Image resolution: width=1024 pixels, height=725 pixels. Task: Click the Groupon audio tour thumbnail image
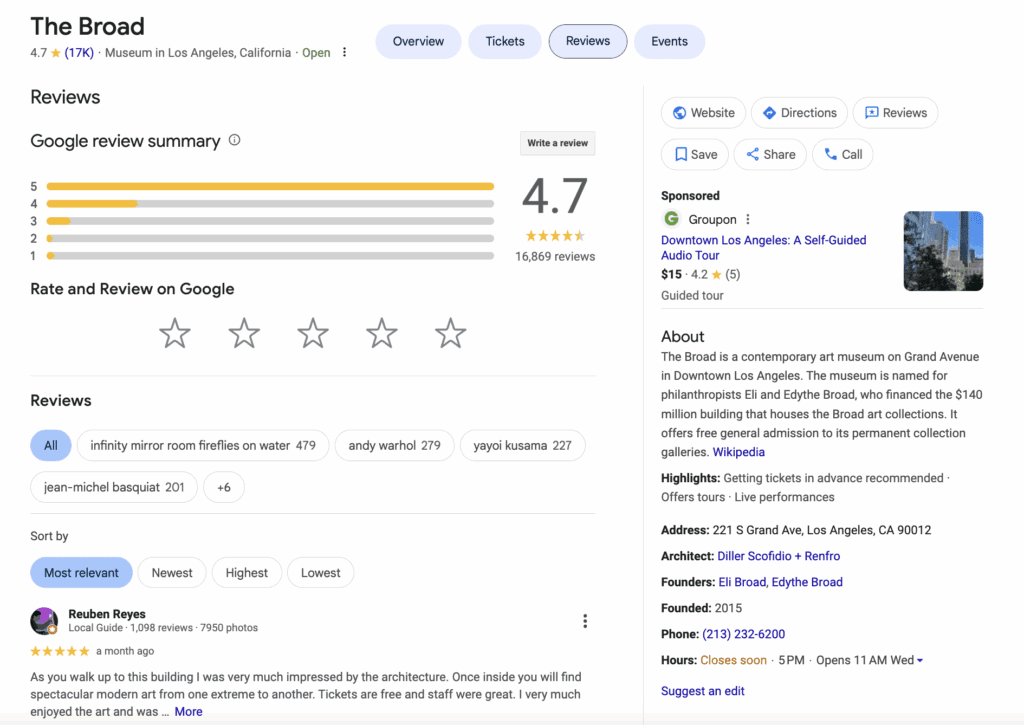click(943, 250)
